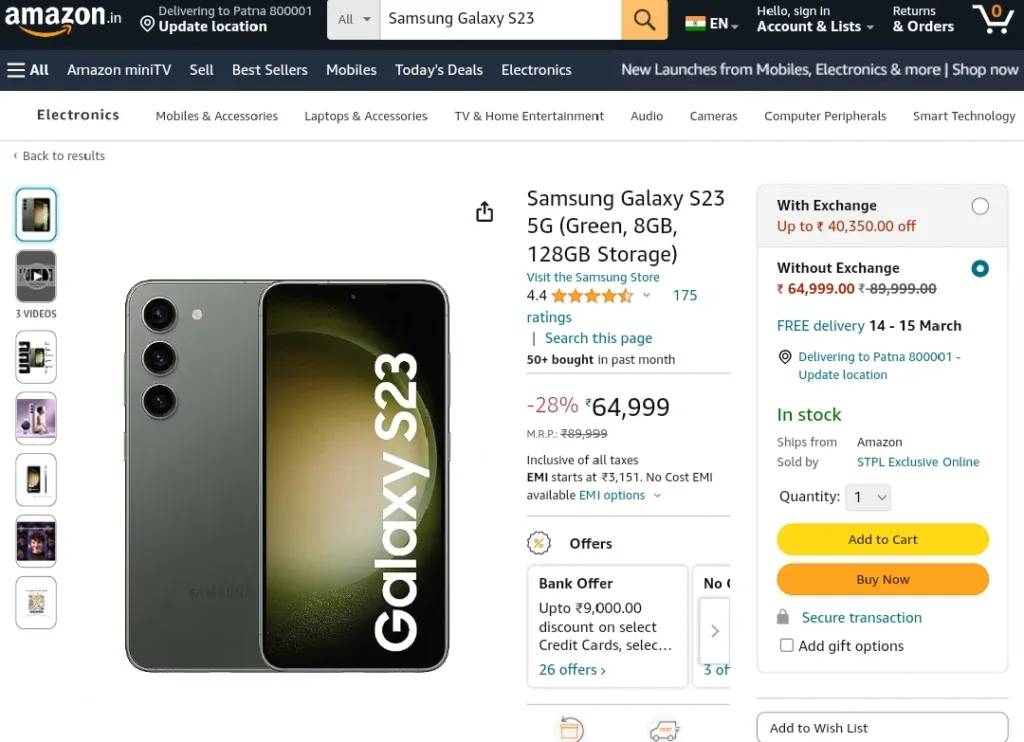1024x742 pixels.
Task: Expand the EMI options chevron
Action: tap(657, 495)
